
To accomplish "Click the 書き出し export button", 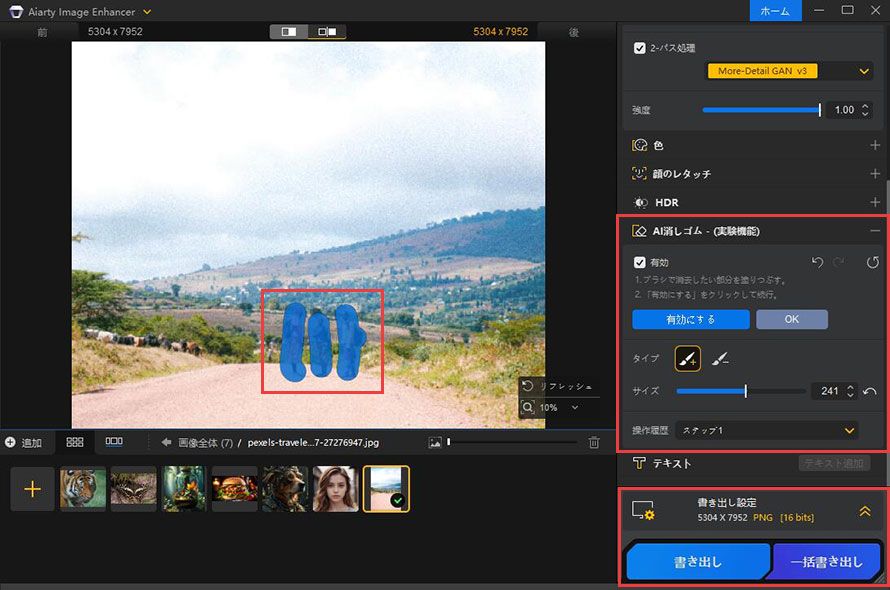I will click(x=697, y=562).
